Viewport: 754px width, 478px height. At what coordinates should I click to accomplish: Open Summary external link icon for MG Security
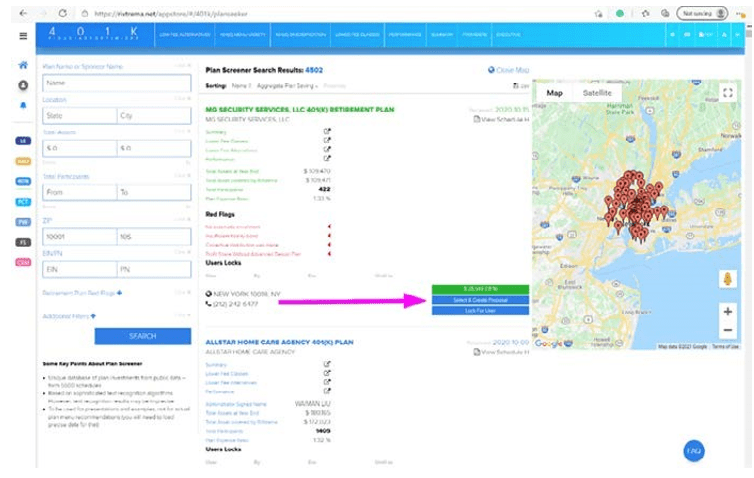coord(327,131)
